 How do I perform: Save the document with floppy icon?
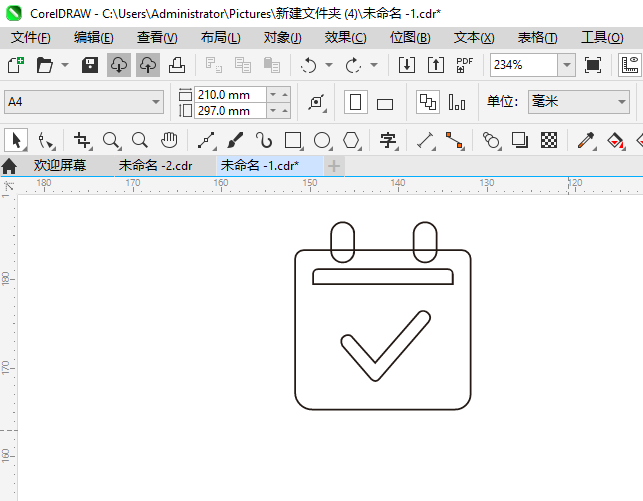coord(90,65)
